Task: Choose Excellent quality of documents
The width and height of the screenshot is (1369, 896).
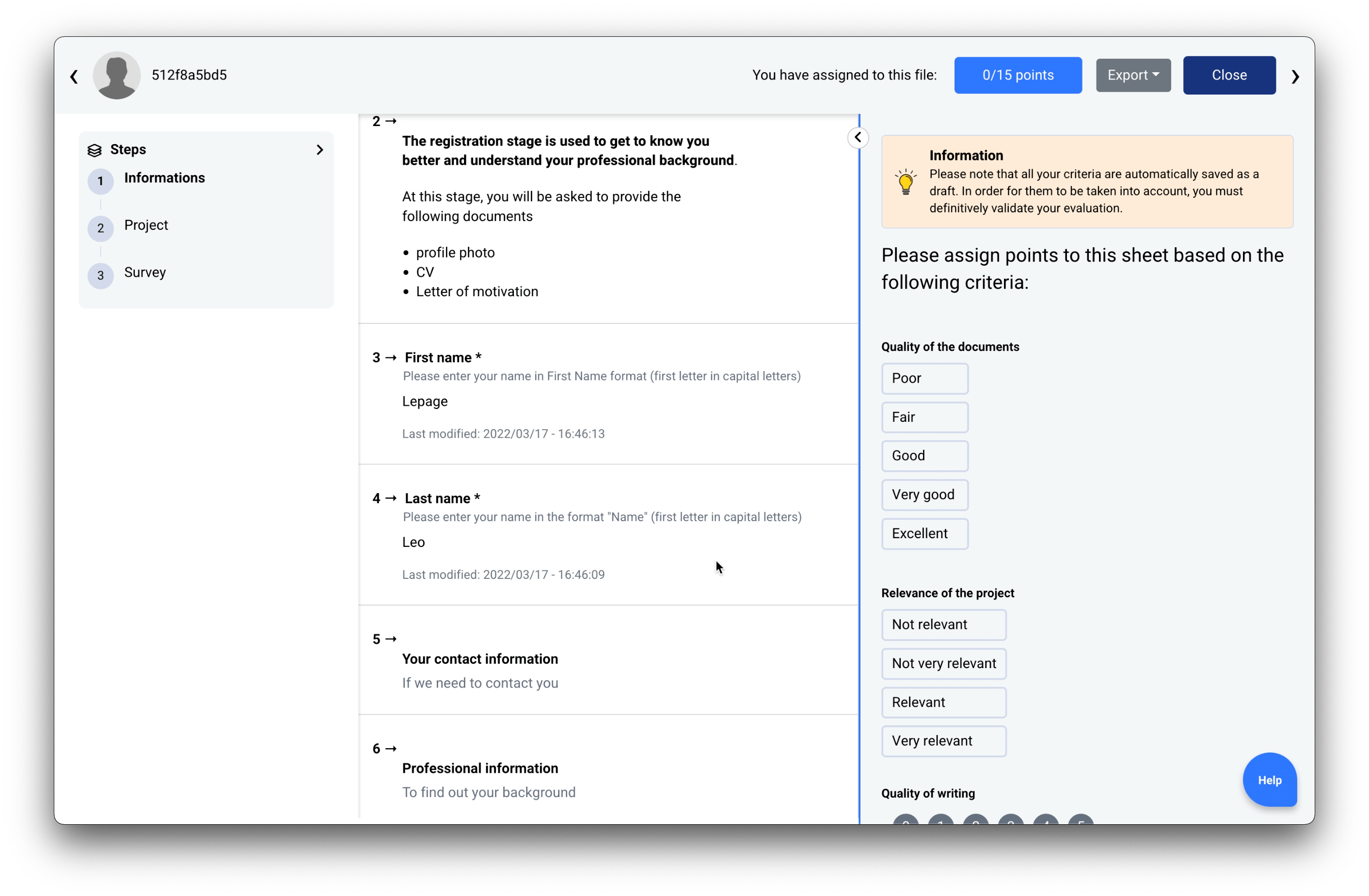Action: click(924, 533)
